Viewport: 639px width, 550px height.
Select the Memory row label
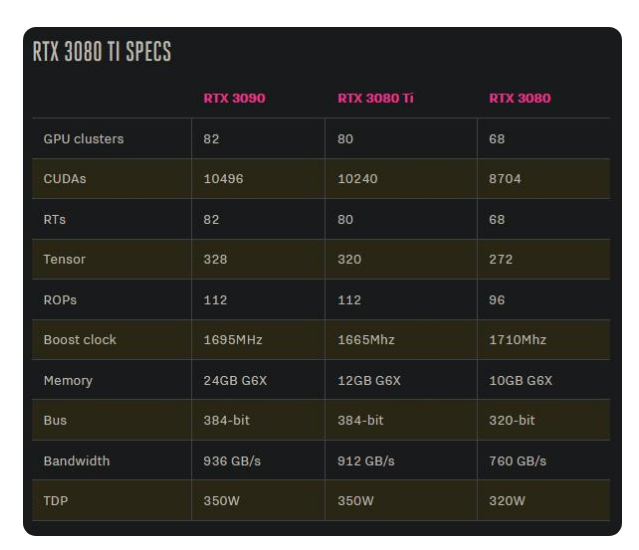pos(67,380)
